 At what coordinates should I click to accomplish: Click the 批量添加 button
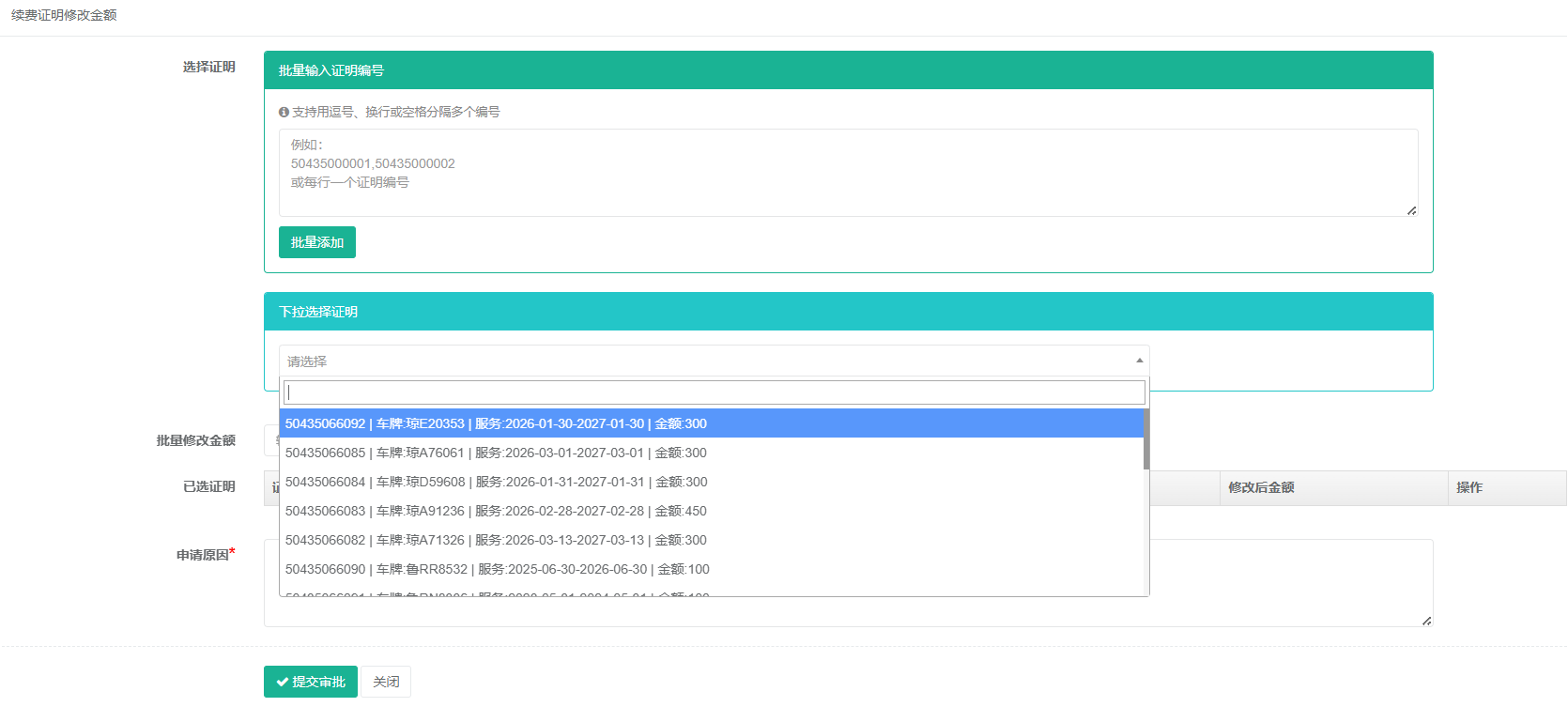pos(316,242)
